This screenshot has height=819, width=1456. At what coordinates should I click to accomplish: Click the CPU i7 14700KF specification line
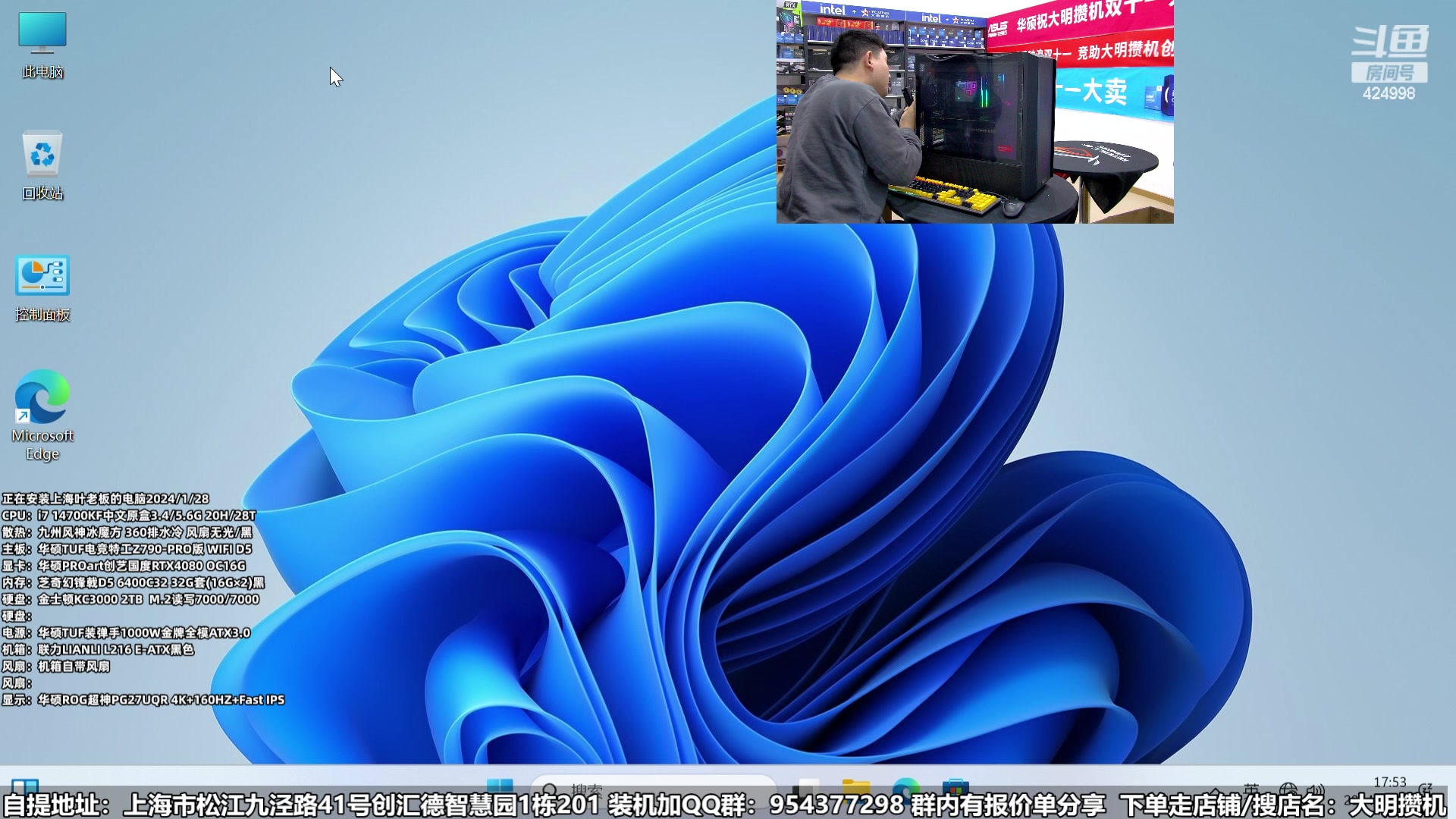(129, 516)
